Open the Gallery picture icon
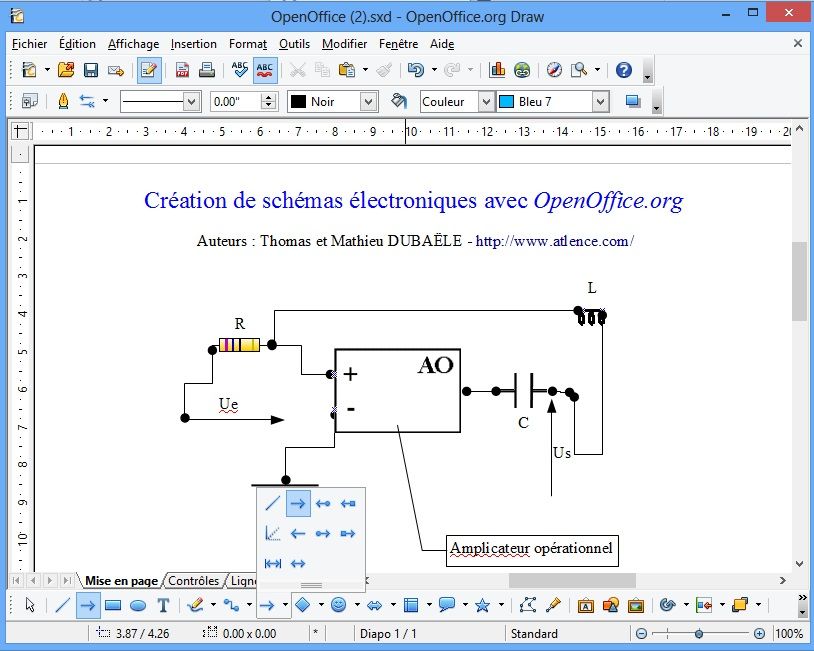Screen dimensions: 814x651 coord(635,605)
